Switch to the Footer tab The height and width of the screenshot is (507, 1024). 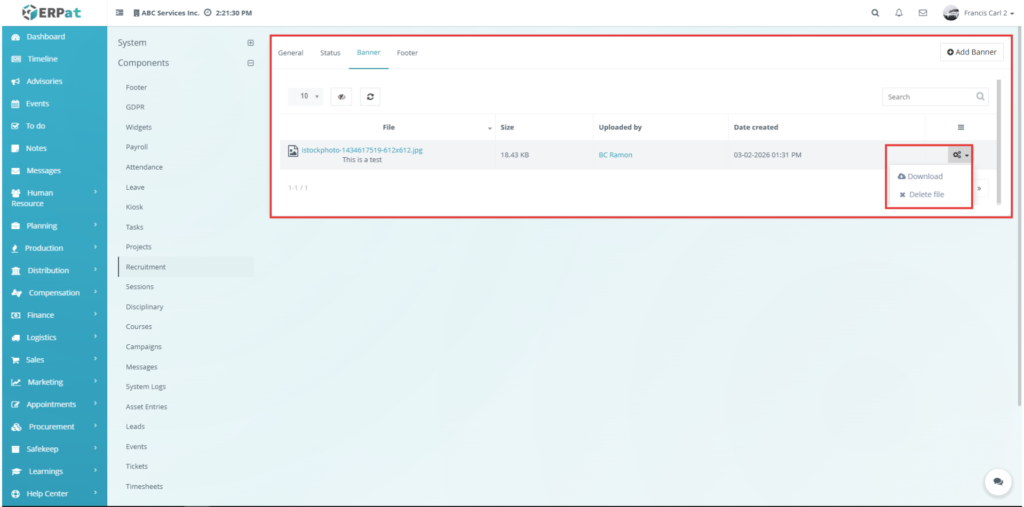pyautogui.click(x=408, y=53)
